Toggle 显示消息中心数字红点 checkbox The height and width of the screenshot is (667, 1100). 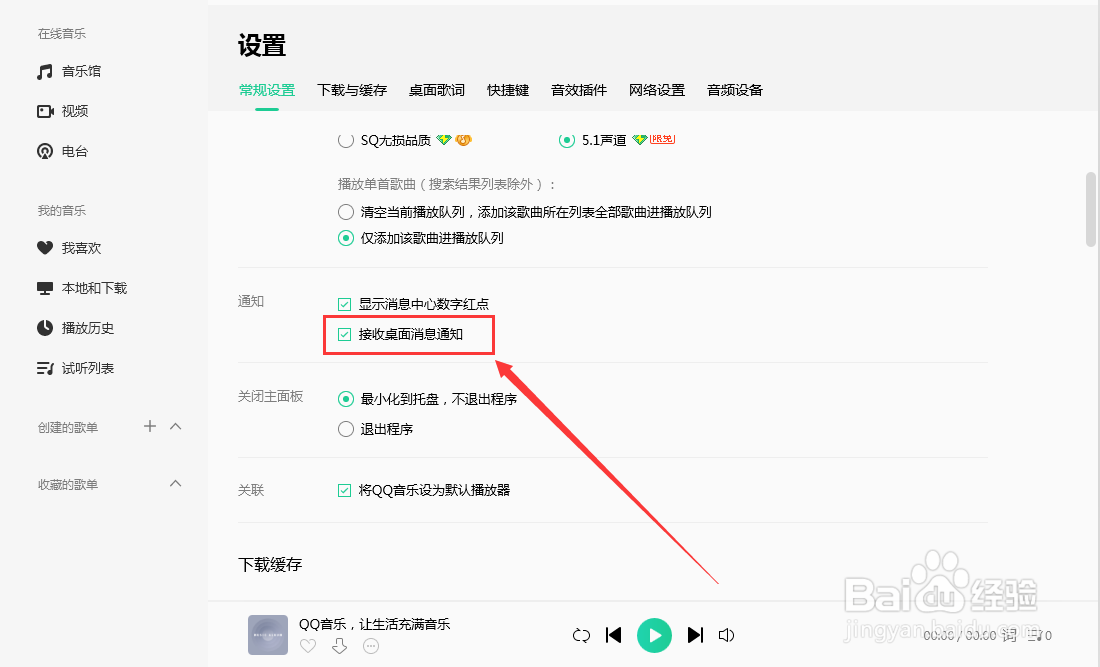[345, 303]
